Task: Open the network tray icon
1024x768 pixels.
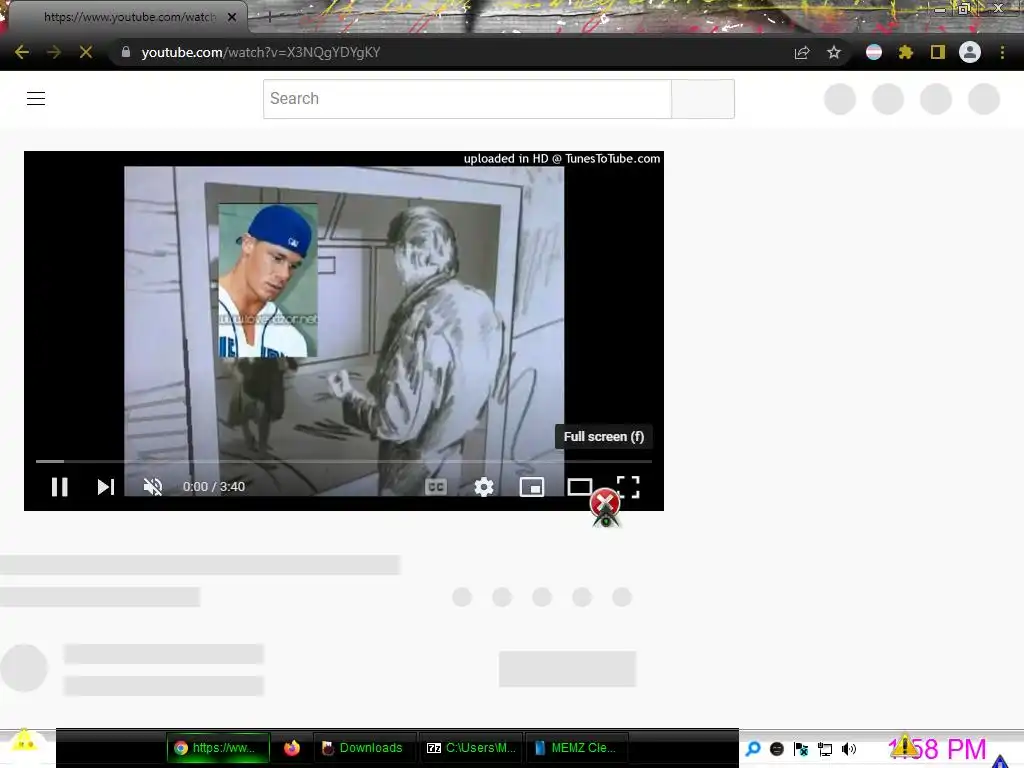Action: click(x=825, y=749)
